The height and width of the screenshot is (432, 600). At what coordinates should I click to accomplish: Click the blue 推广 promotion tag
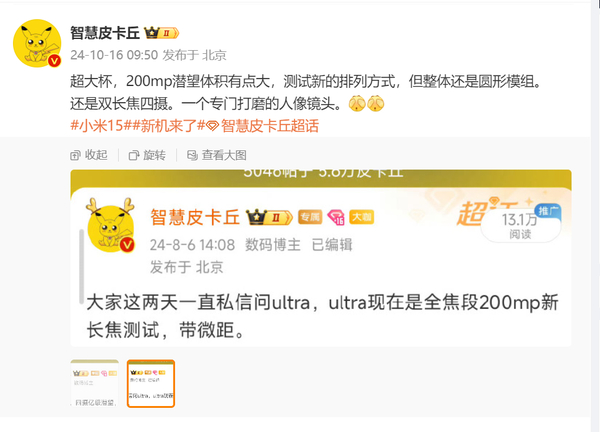tap(548, 211)
